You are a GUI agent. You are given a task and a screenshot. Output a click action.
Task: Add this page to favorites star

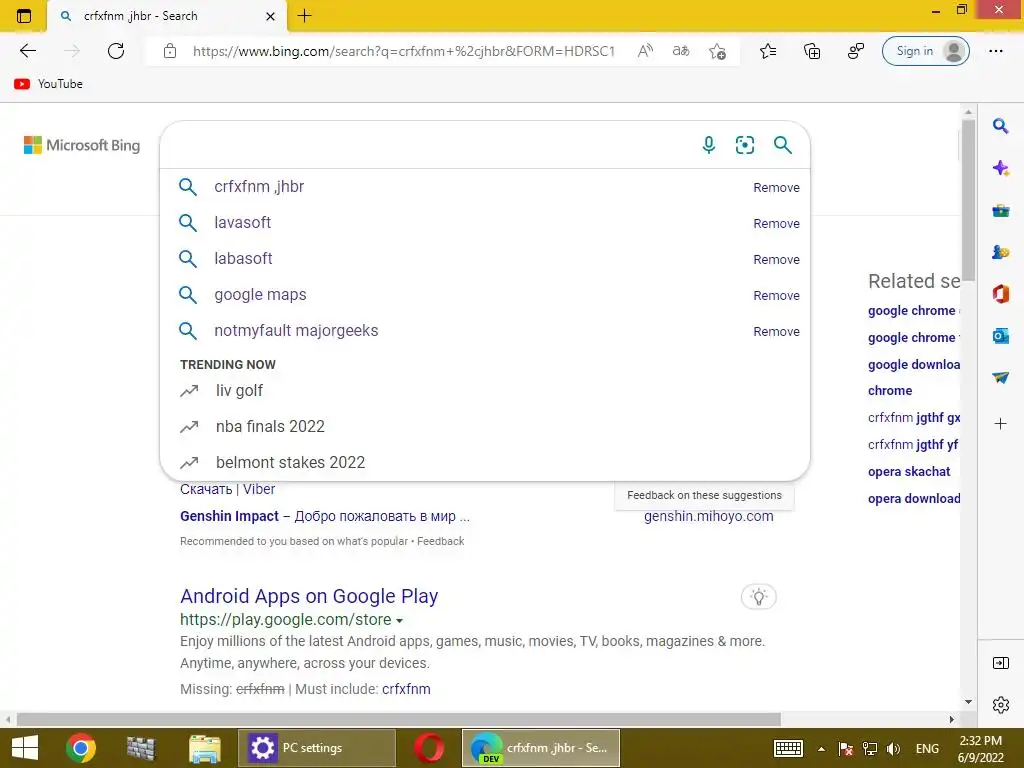point(717,51)
